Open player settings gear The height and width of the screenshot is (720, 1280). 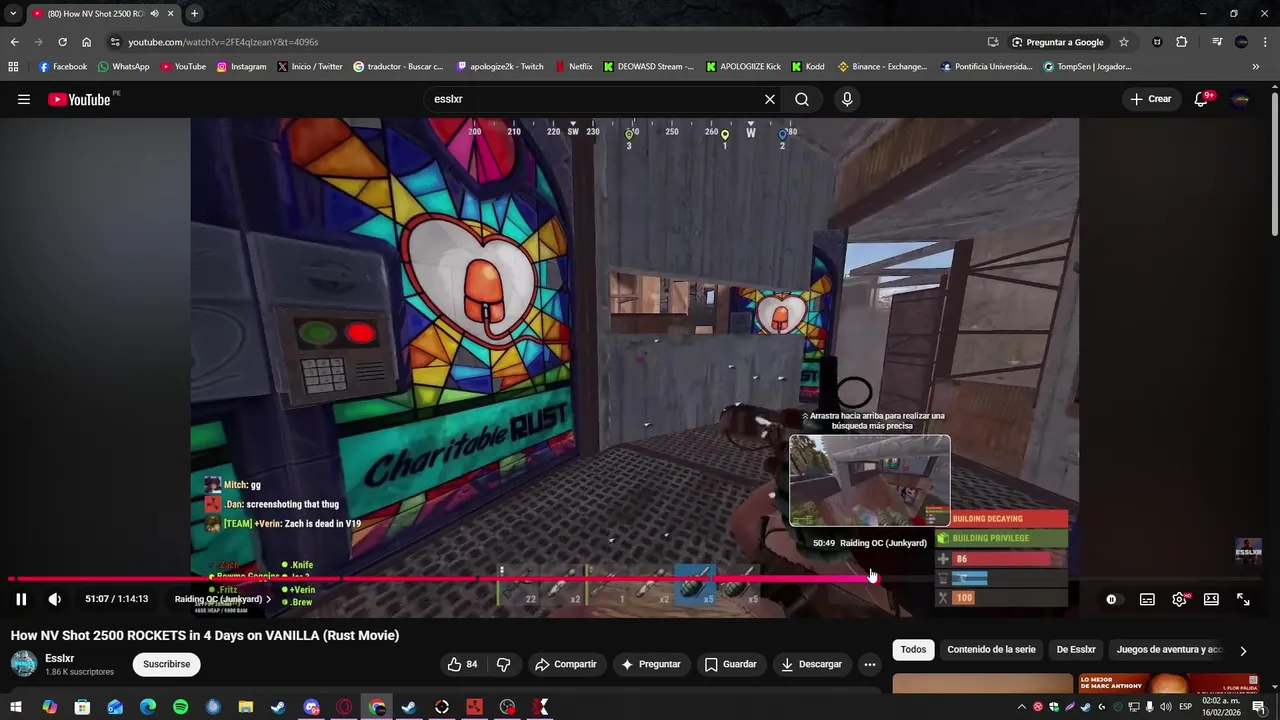point(1180,599)
